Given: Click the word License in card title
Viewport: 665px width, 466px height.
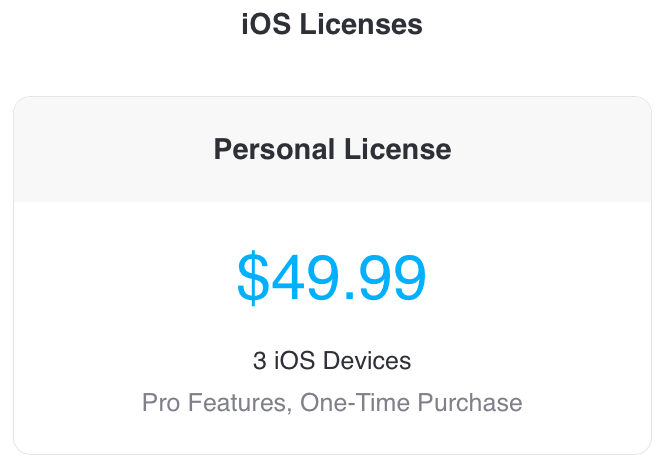Looking at the screenshot, I should click(x=398, y=149).
